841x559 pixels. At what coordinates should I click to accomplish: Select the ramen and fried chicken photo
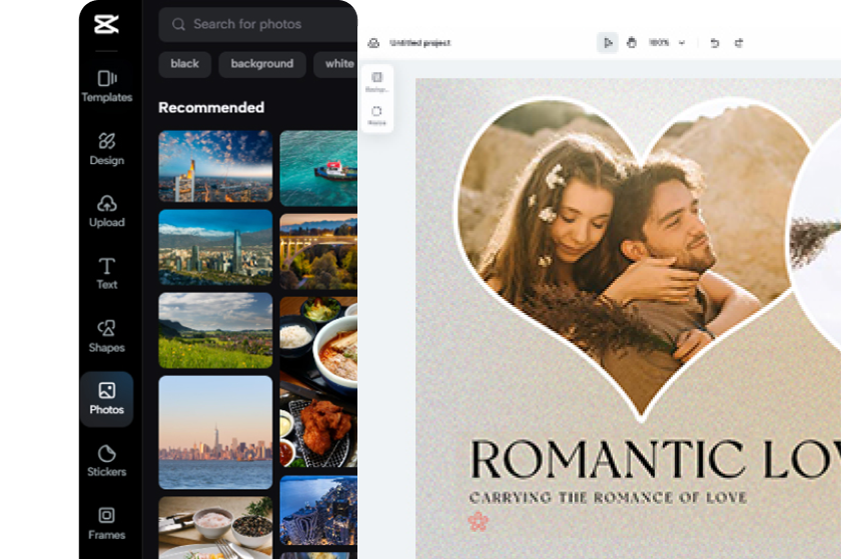(x=319, y=382)
